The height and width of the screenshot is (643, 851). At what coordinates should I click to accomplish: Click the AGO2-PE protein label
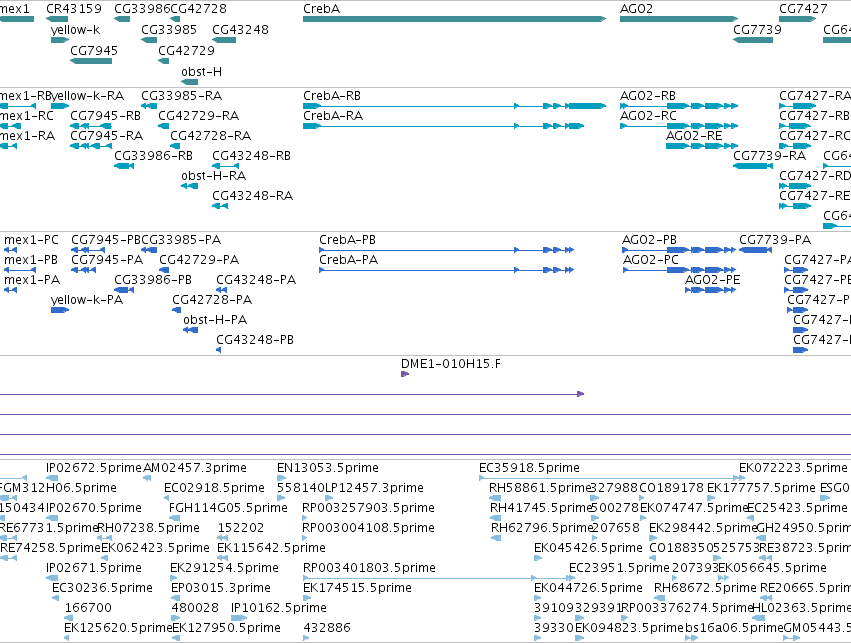click(712, 281)
